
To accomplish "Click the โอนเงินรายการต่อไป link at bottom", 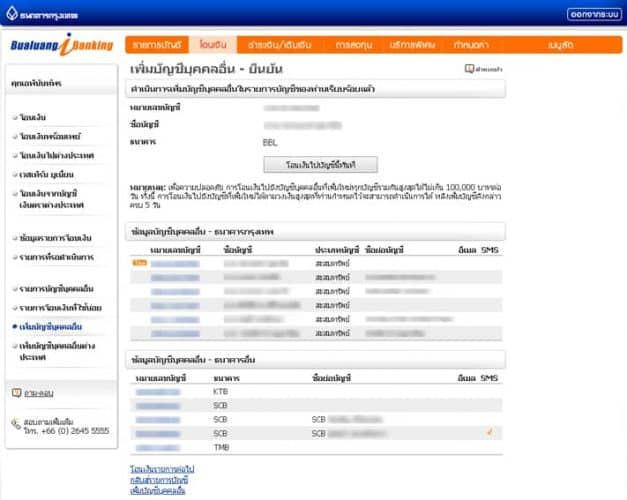I will tap(161, 468).
